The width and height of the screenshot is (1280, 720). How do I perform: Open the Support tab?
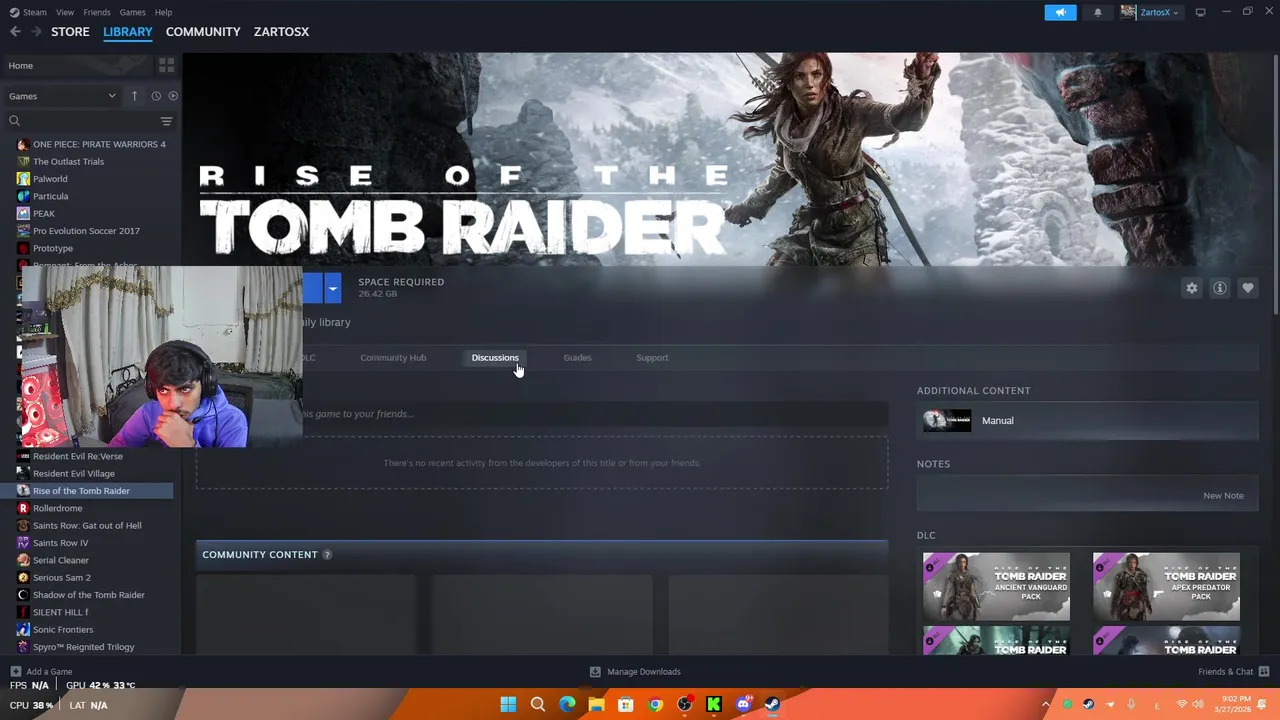pyautogui.click(x=652, y=357)
